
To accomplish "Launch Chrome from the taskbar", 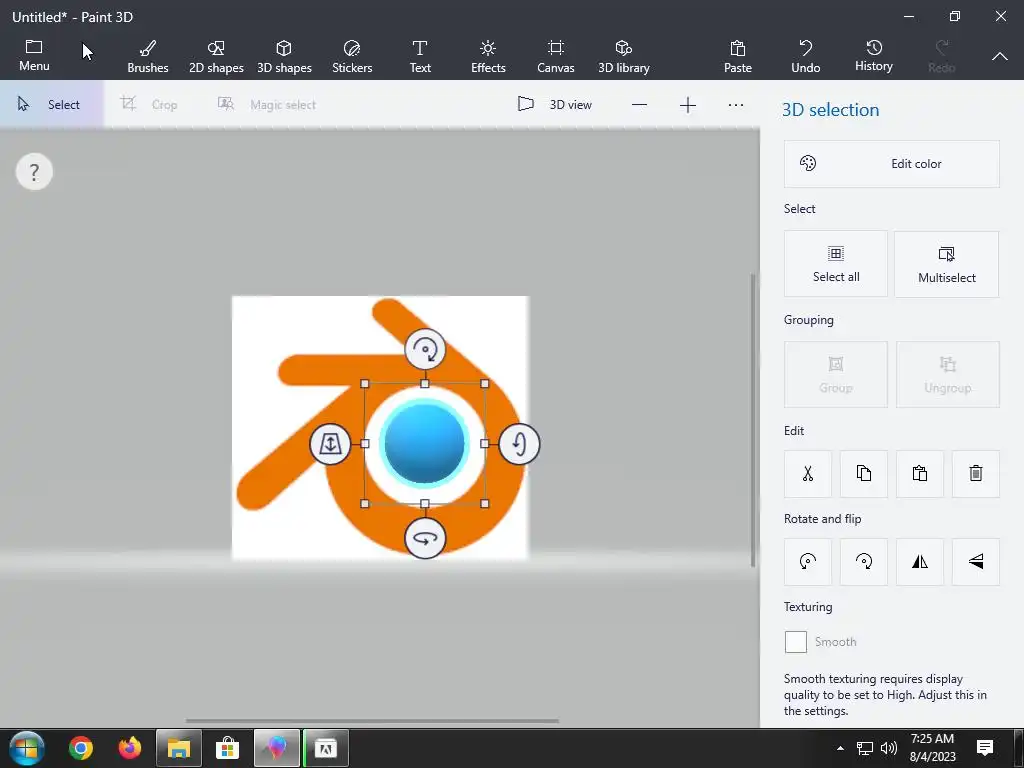I will (x=81, y=748).
